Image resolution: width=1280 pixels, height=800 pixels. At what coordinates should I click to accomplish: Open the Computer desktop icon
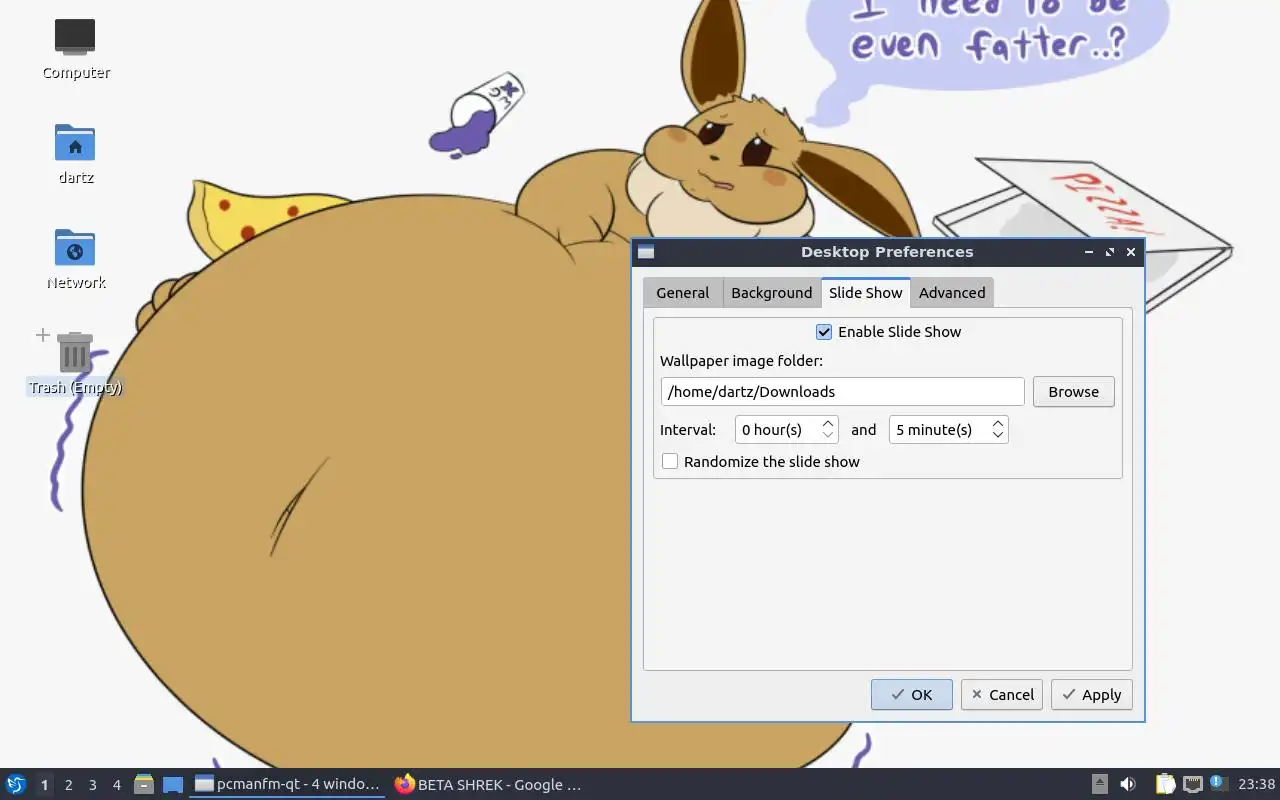(x=75, y=48)
